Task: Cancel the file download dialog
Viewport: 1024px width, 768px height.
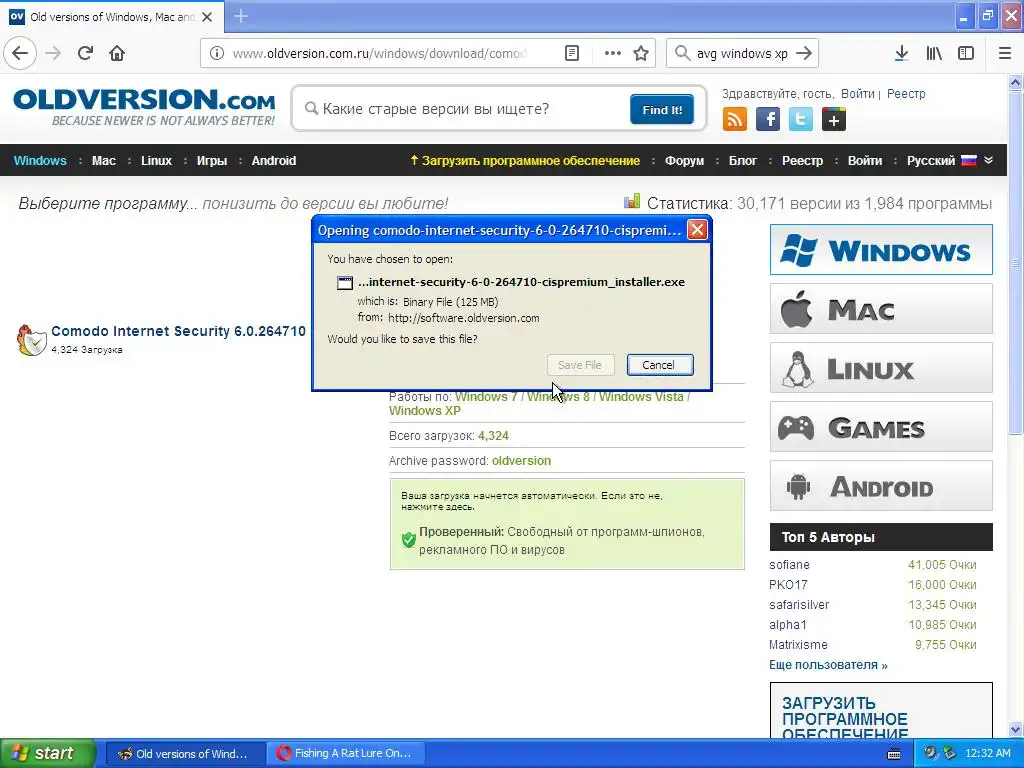Action: 658,365
